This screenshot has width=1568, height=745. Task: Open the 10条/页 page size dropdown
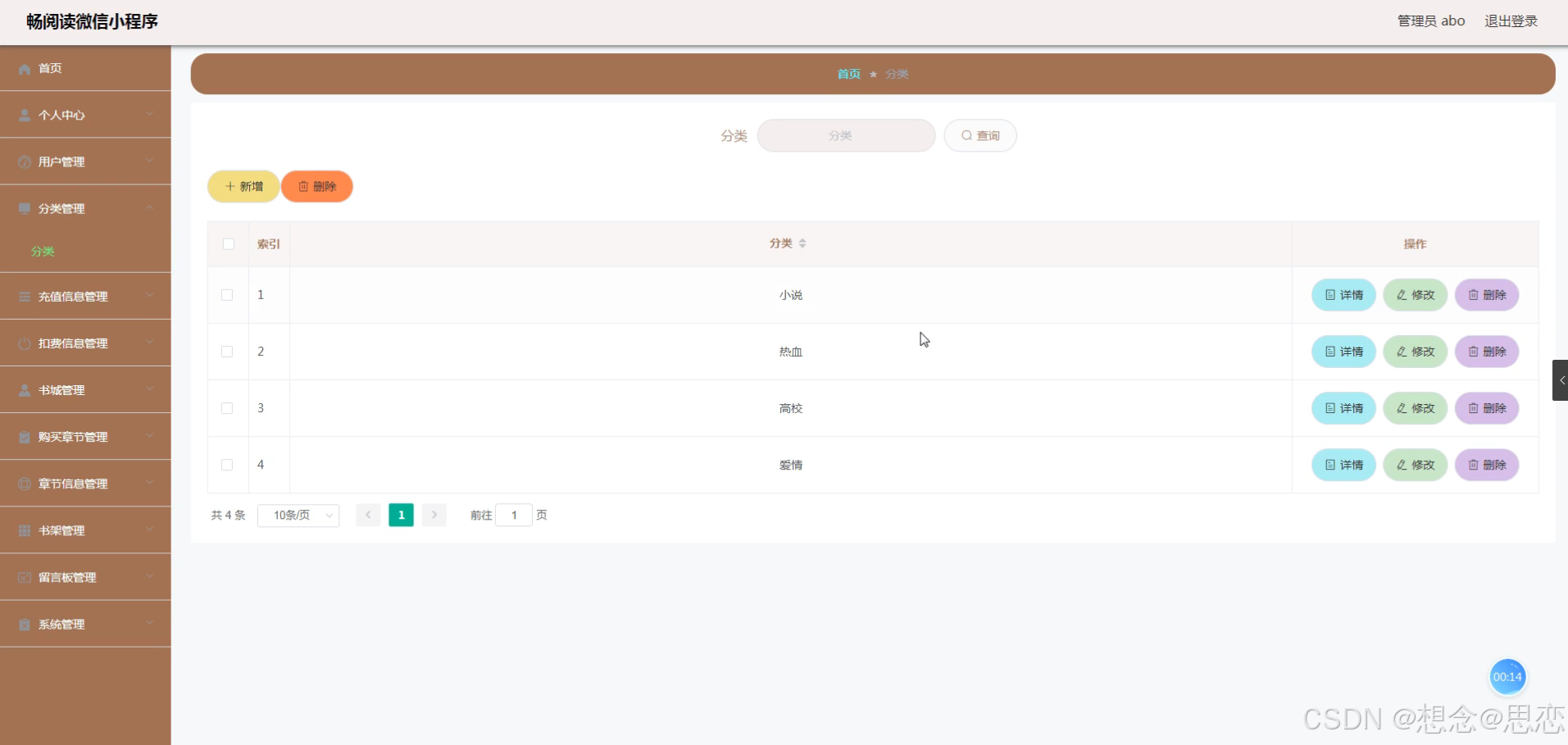(x=298, y=515)
